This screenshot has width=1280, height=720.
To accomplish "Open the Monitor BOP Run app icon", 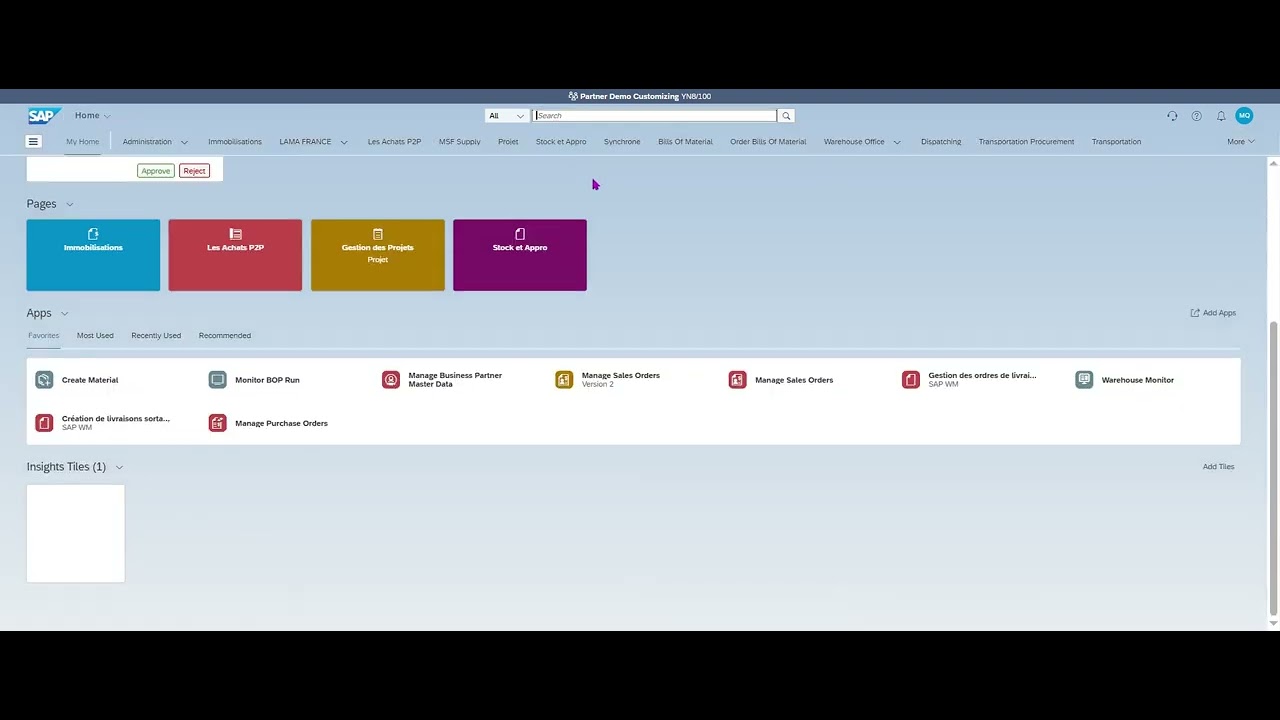I will [x=217, y=380].
